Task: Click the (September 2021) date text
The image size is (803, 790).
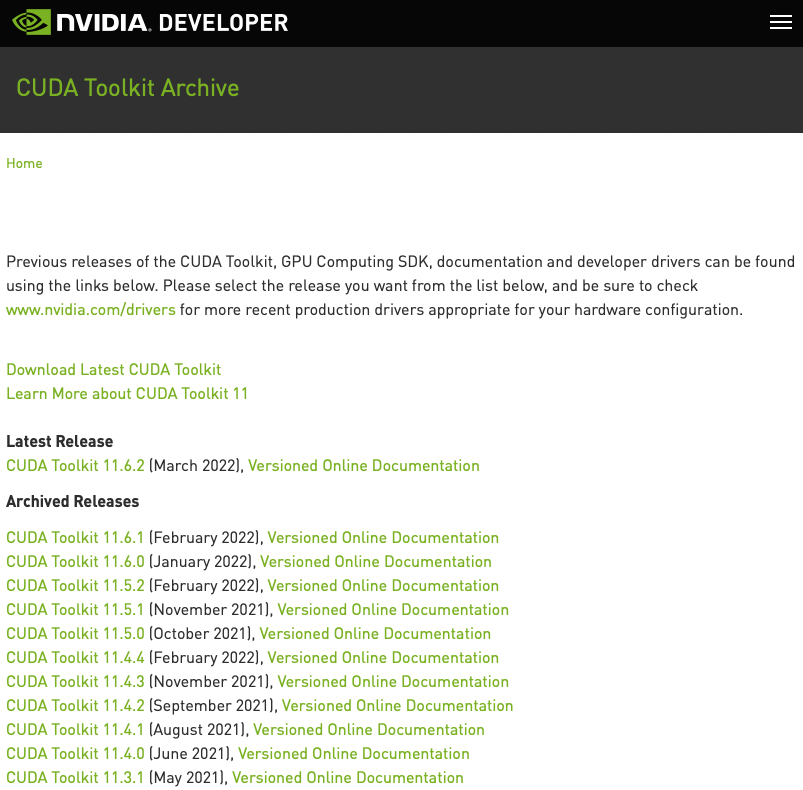Action: (211, 706)
